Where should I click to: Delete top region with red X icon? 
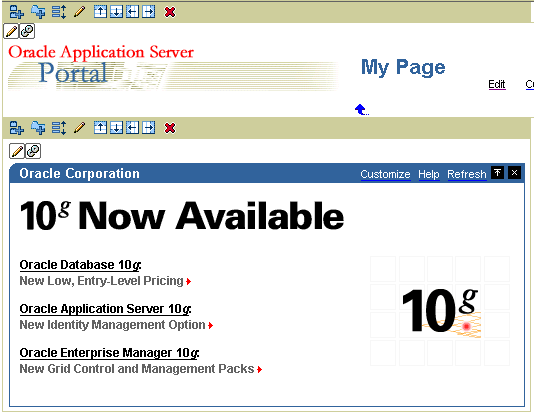pos(170,12)
